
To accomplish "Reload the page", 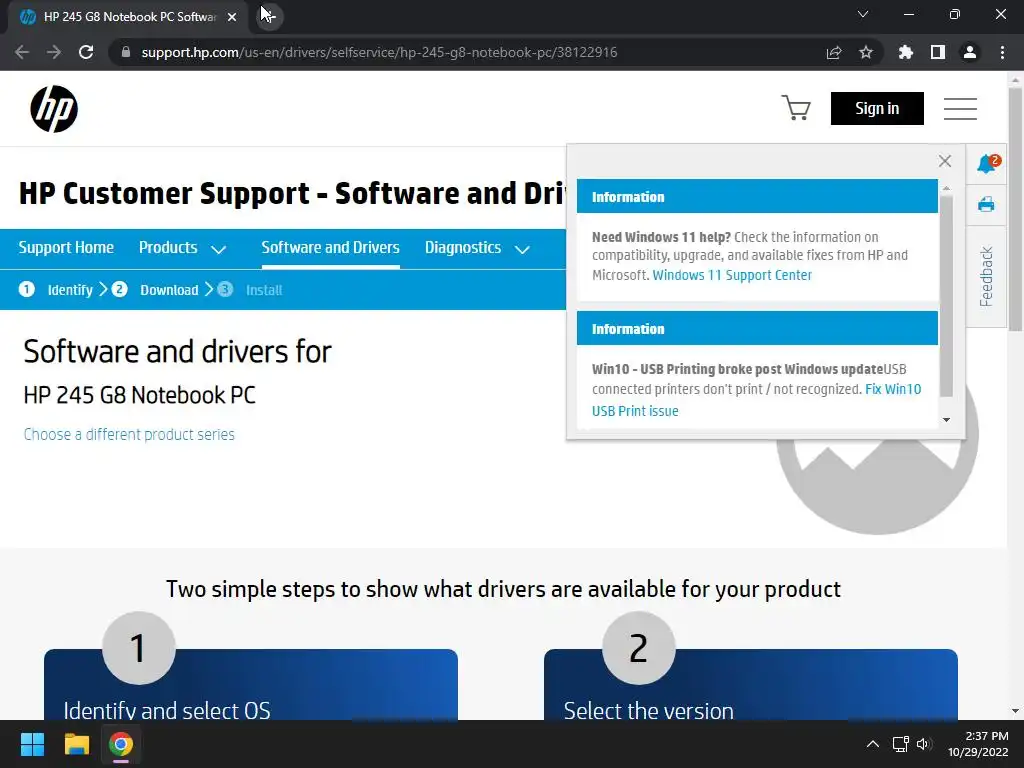I will coord(86,52).
